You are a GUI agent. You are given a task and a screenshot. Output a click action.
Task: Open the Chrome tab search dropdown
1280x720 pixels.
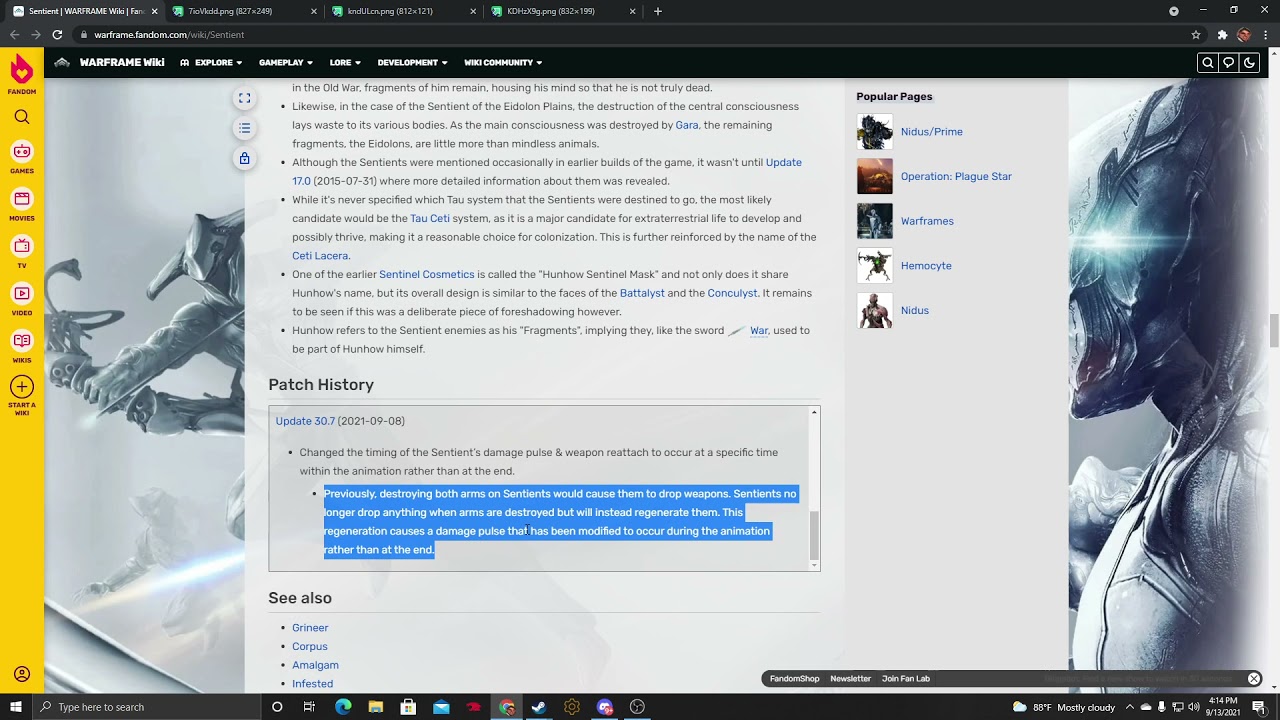(1174, 11)
